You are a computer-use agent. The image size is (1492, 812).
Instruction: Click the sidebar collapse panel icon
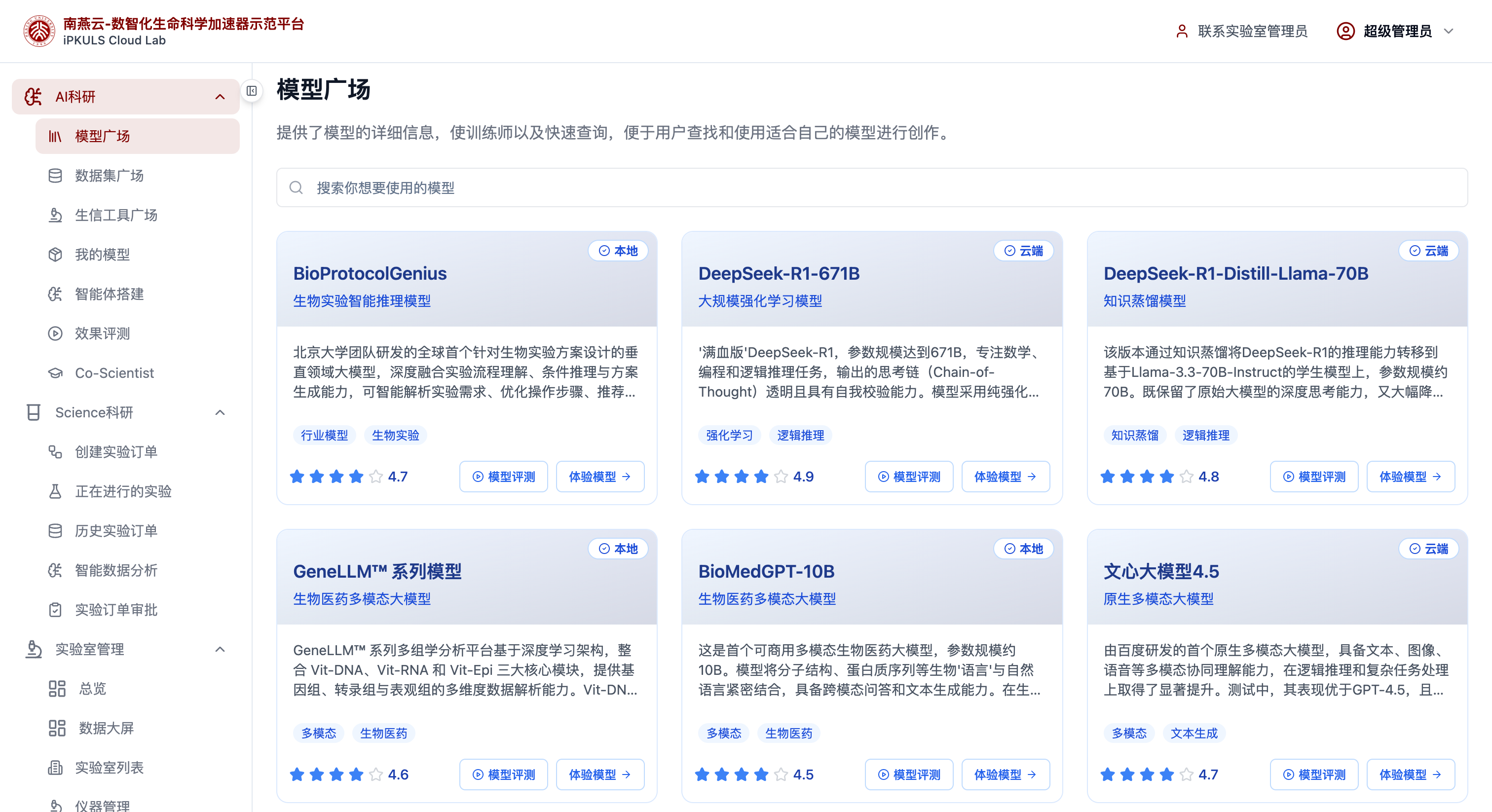pos(251,91)
